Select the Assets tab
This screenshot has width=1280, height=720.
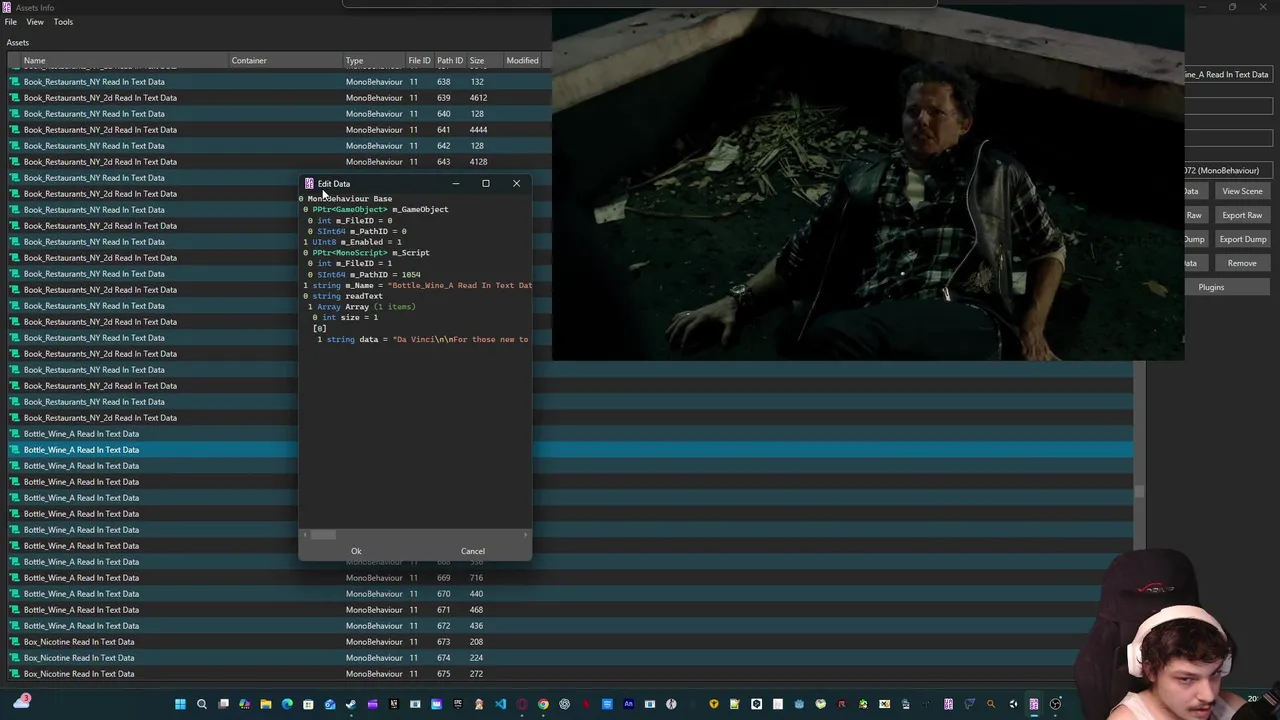pos(17,42)
